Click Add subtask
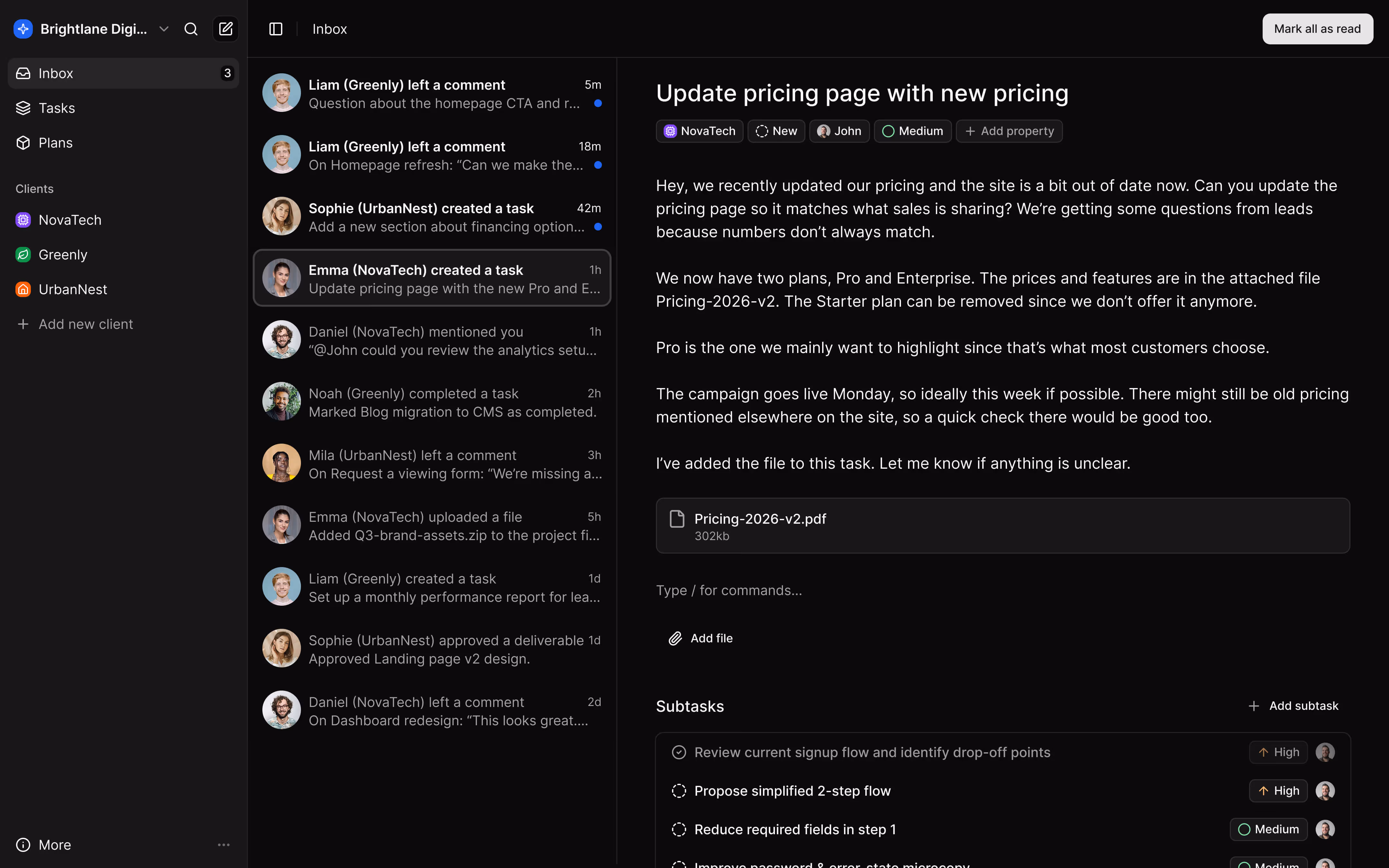Viewport: 1389px width, 868px height. (1294, 706)
